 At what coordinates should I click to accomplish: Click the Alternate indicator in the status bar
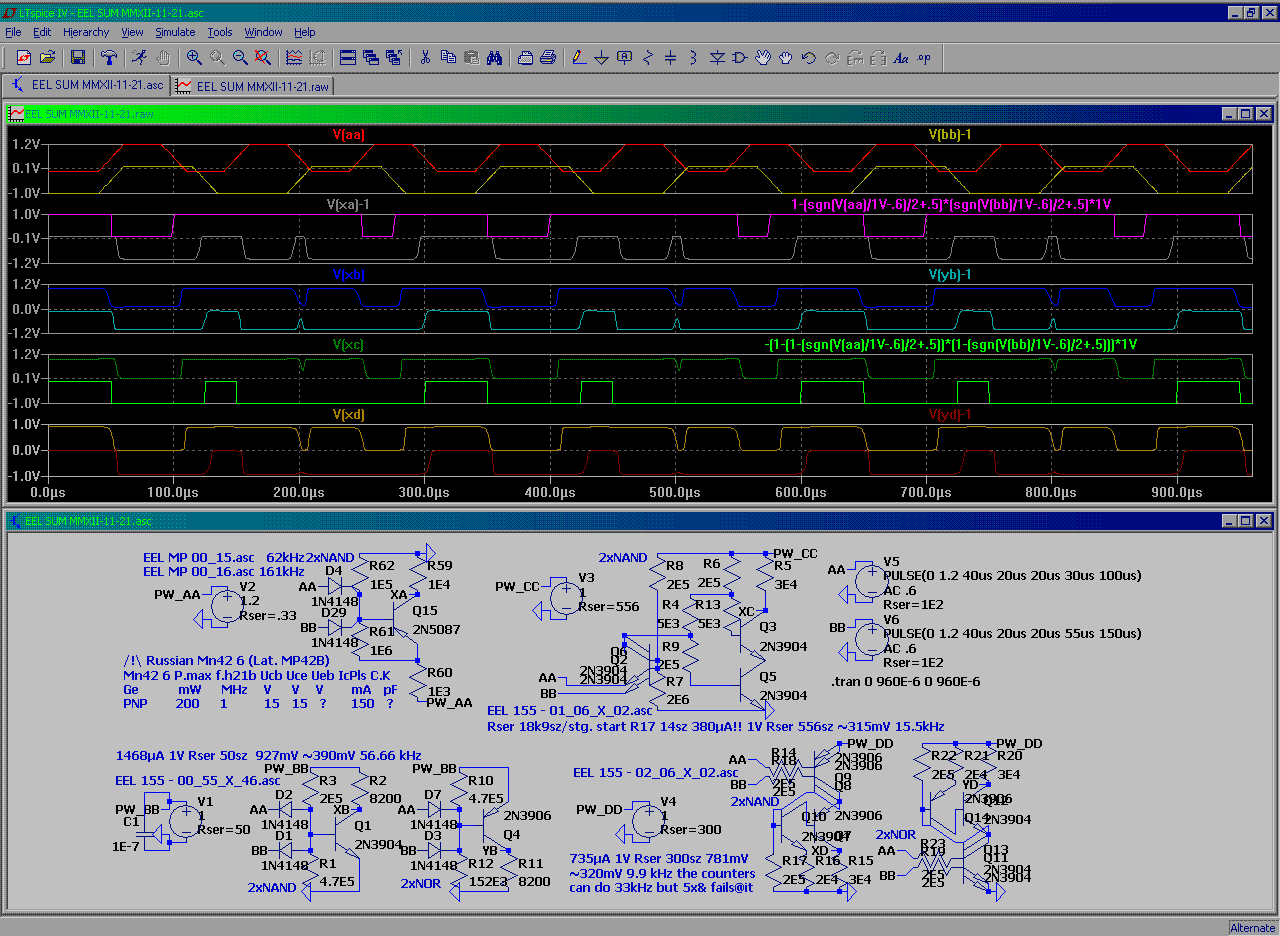coord(1252,928)
